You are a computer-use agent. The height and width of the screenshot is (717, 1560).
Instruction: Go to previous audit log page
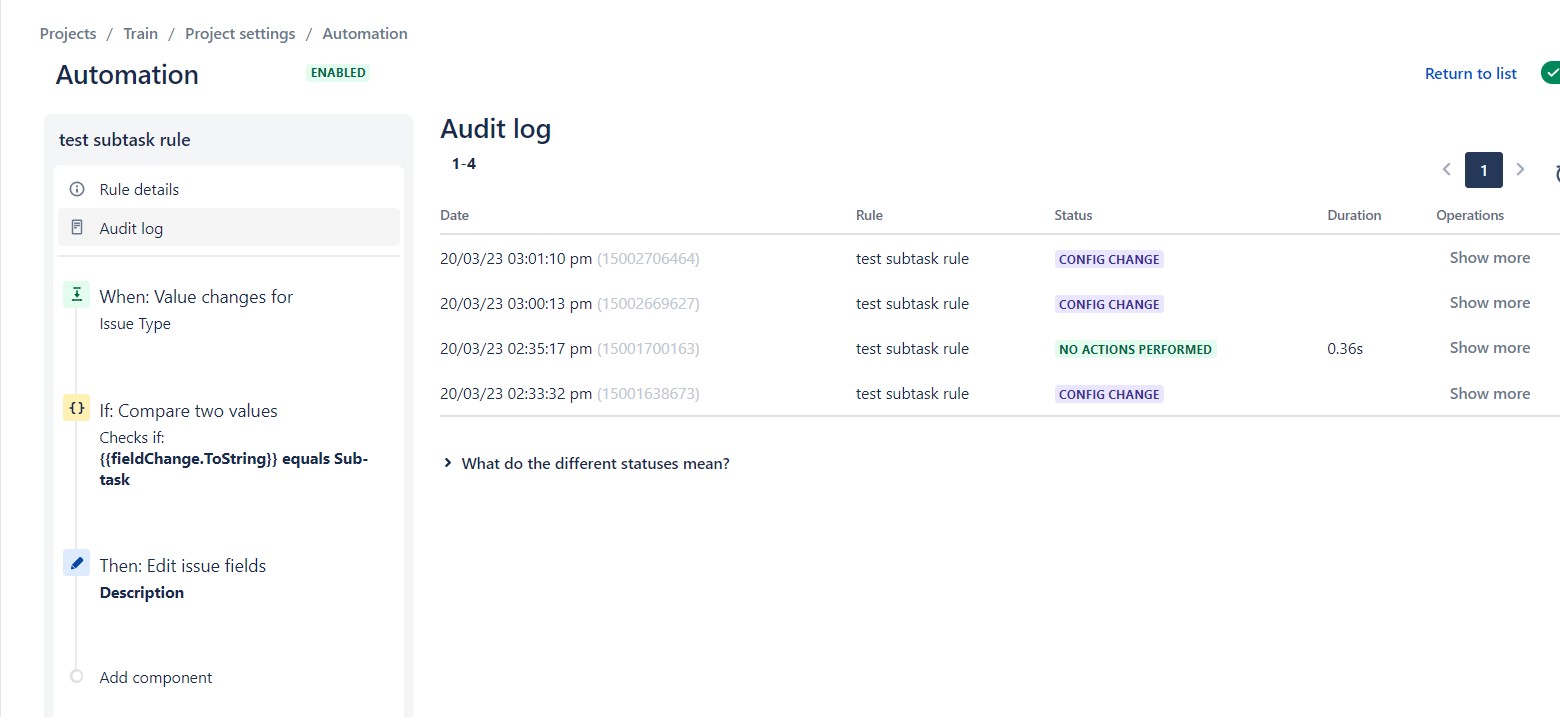1446,170
